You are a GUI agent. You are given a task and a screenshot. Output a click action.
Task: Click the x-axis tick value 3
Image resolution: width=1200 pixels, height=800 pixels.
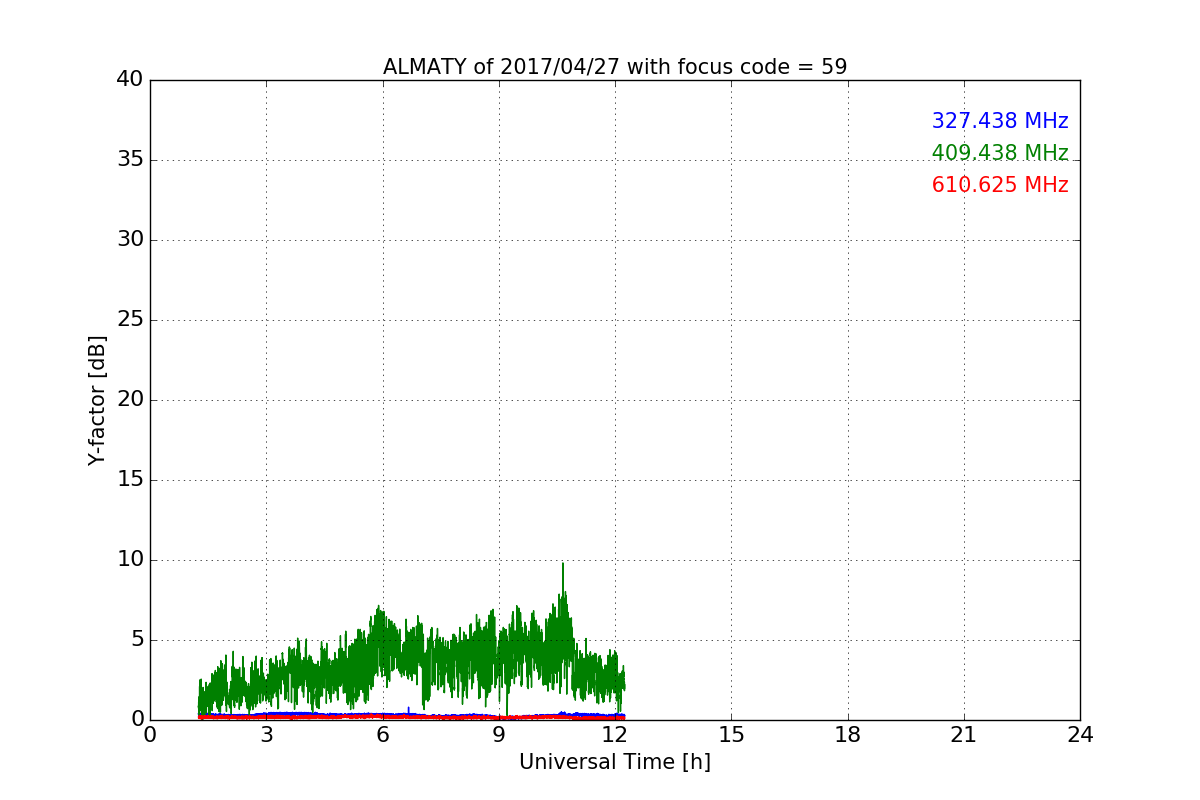266,735
